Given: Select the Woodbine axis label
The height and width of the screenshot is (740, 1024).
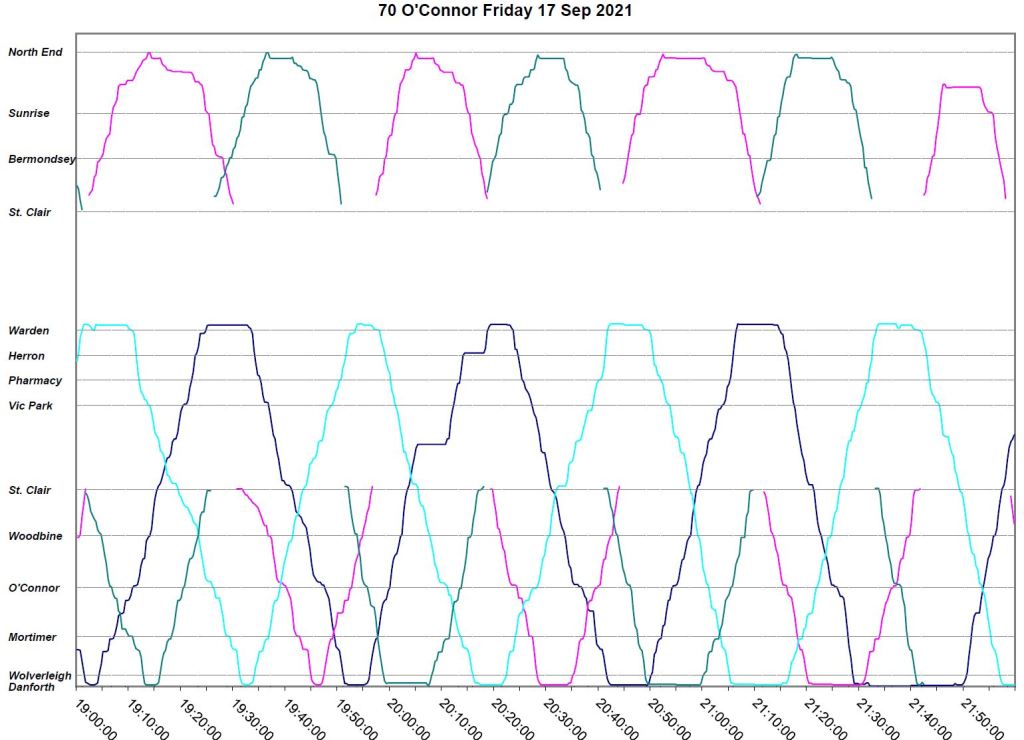Looking at the screenshot, I should [x=35, y=537].
